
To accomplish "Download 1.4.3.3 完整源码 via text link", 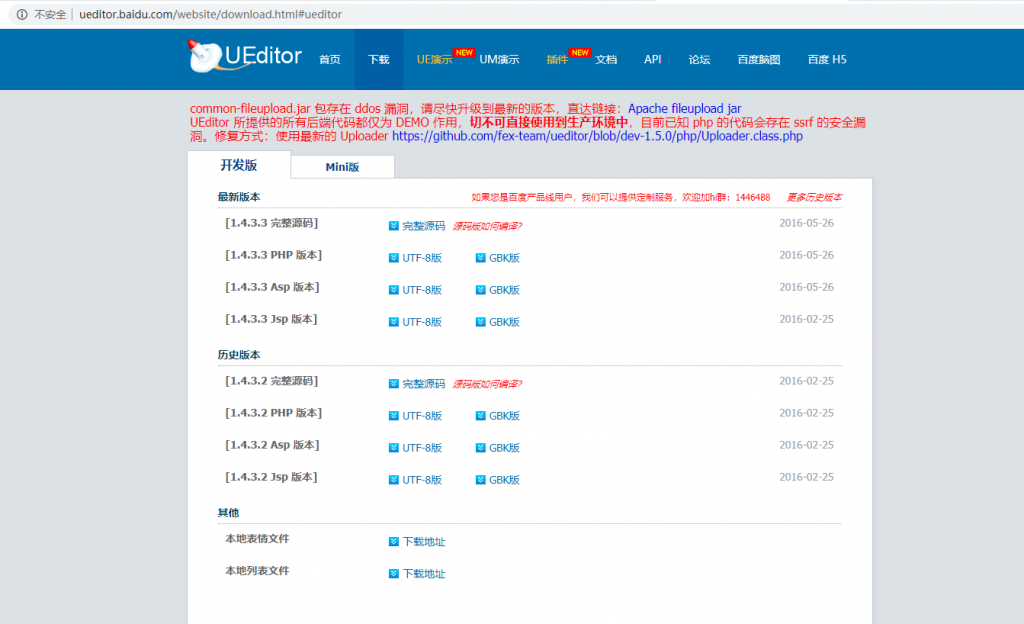I will [423, 226].
